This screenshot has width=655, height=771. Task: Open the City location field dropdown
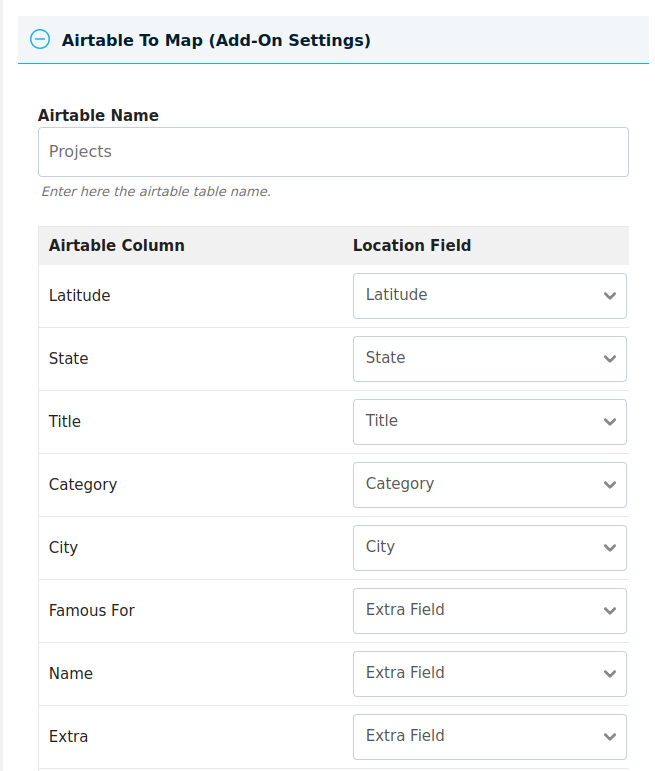[x=490, y=548]
